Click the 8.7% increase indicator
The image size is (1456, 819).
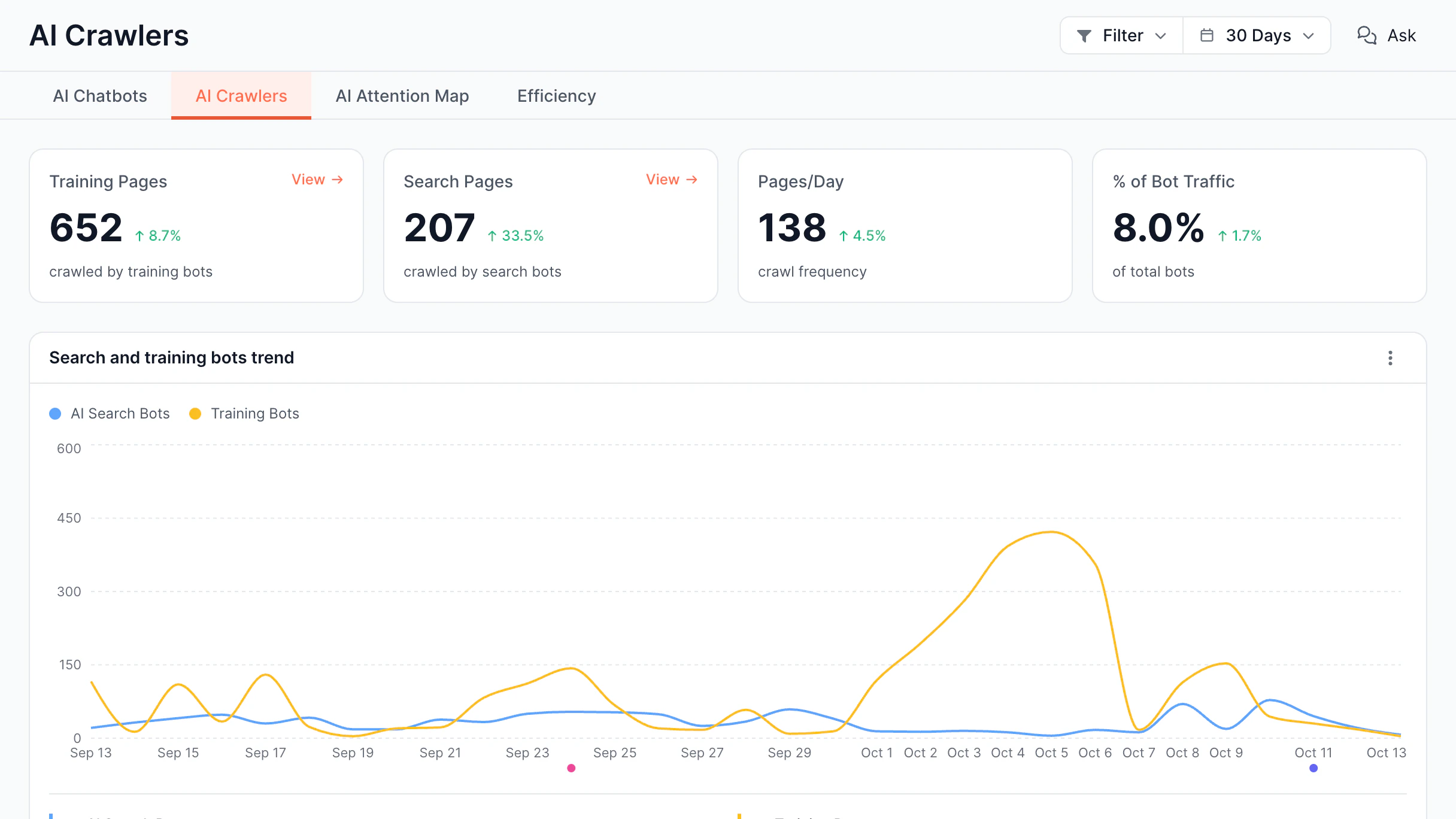click(x=158, y=236)
